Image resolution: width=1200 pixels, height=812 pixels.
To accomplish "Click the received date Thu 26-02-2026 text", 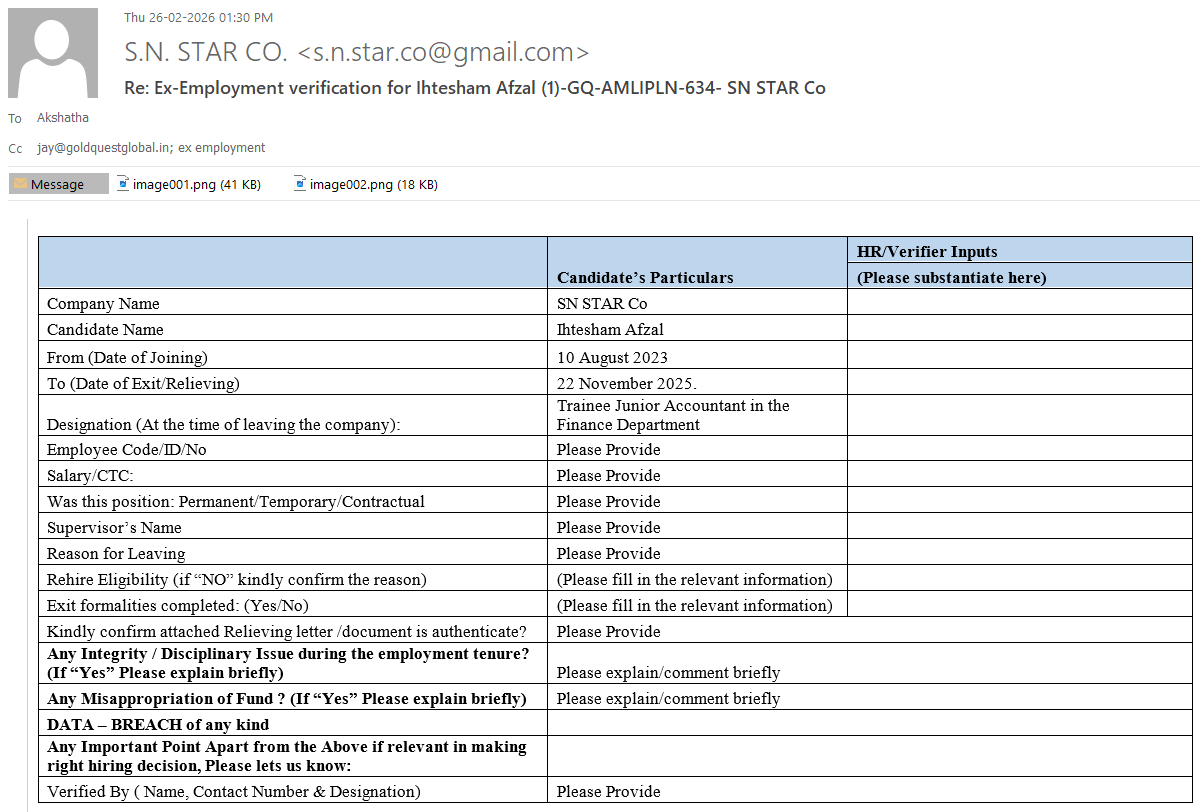I will click(x=198, y=18).
